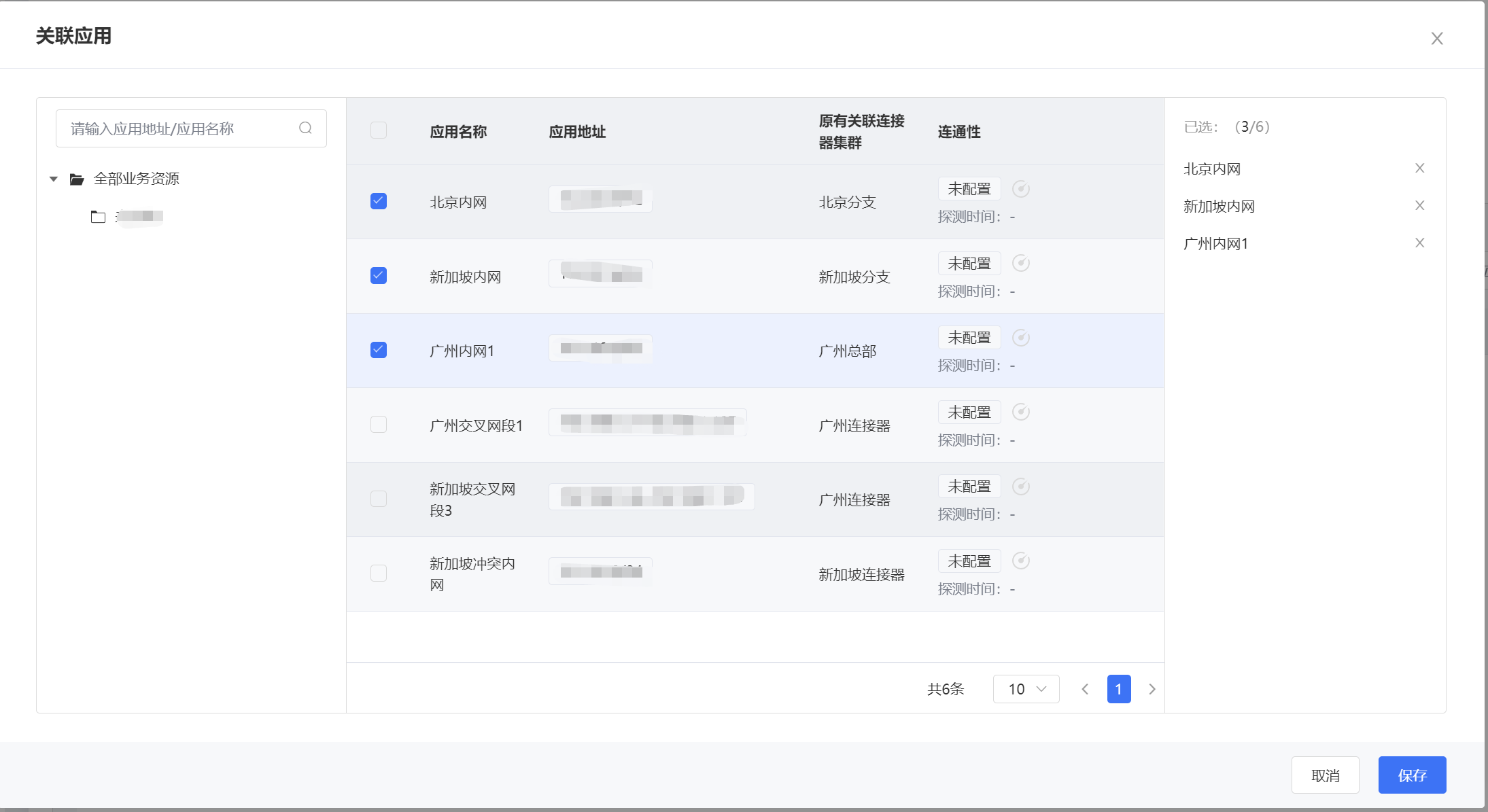
Task: Check the 广州交叉网段1 row checkbox
Action: click(x=379, y=425)
